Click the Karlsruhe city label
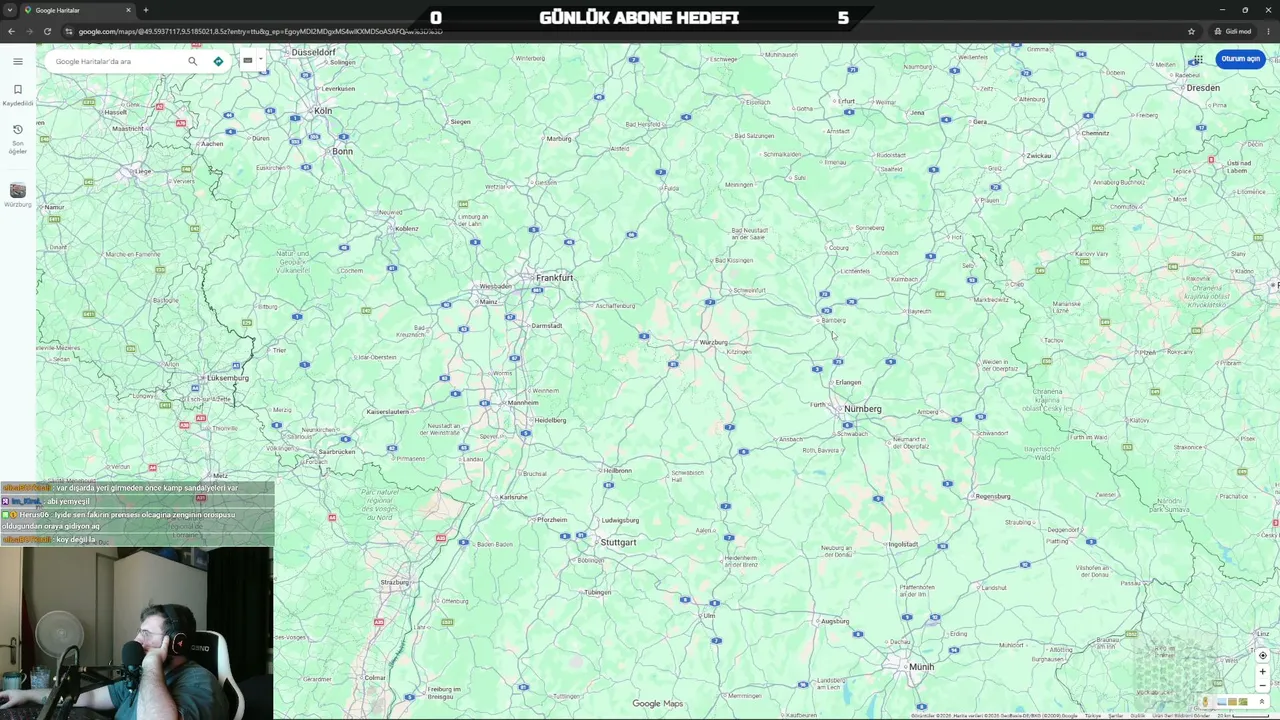 pos(513,497)
